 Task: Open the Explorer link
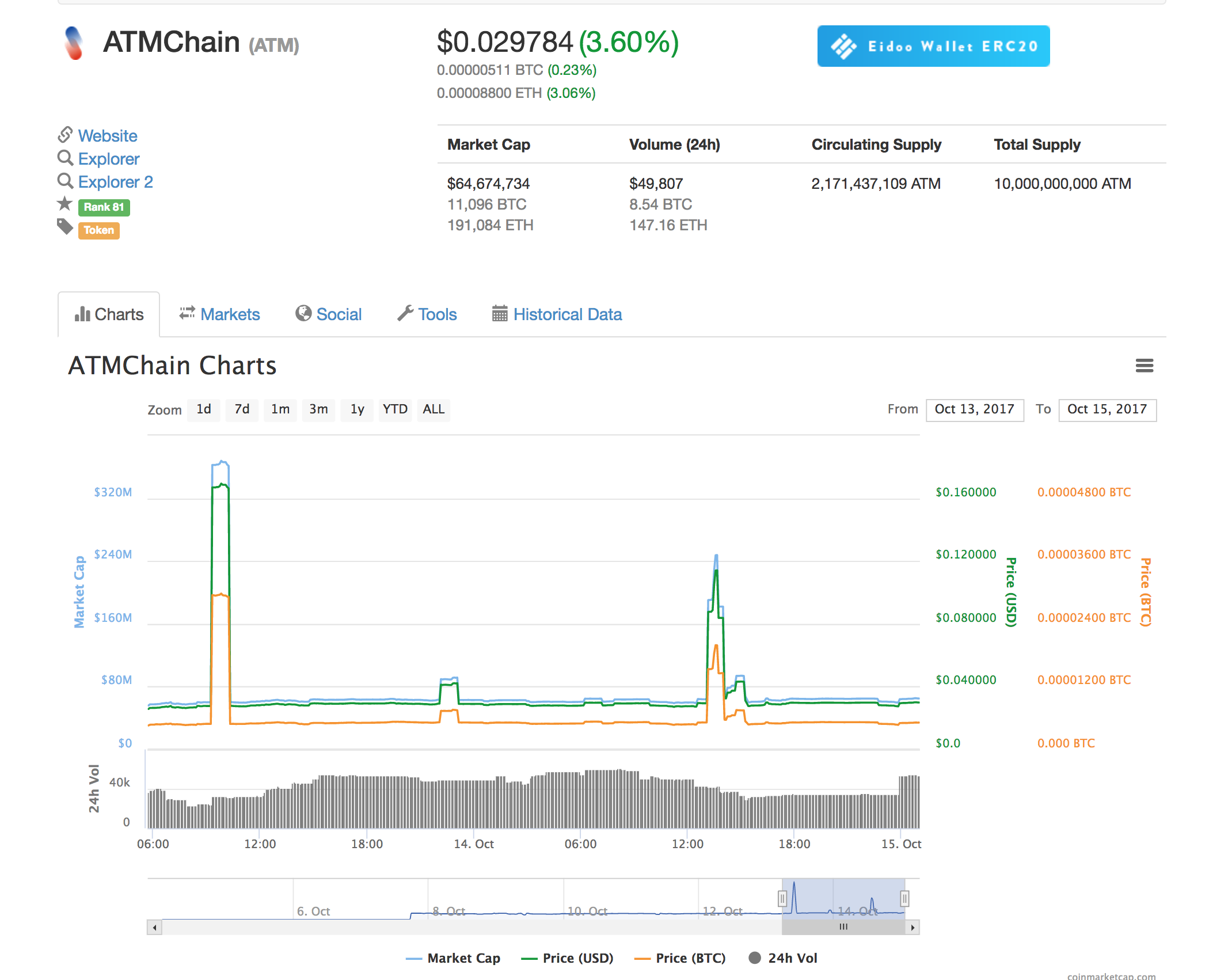[x=109, y=159]
